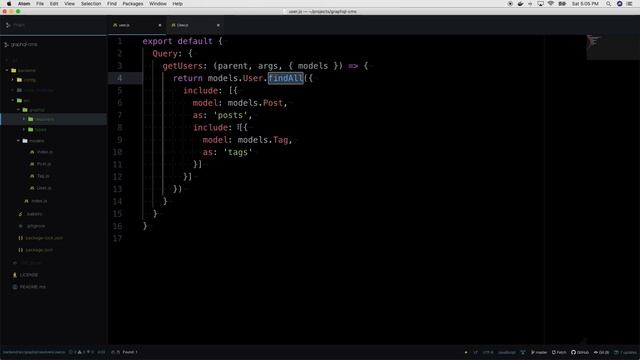Viewport: 640px width, 360px height.
Task: Click the Wi-Fi menu bar icon
Action: point(551,4)
